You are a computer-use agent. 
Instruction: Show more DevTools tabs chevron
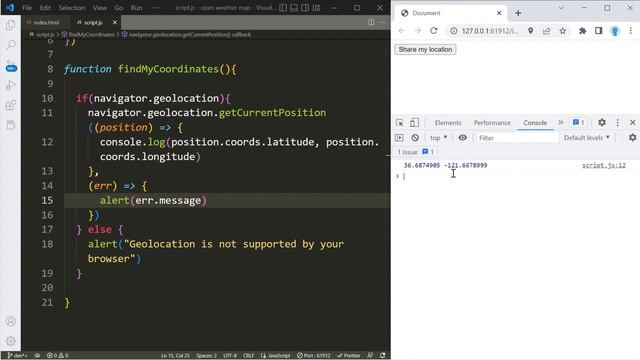coord(560,122)
